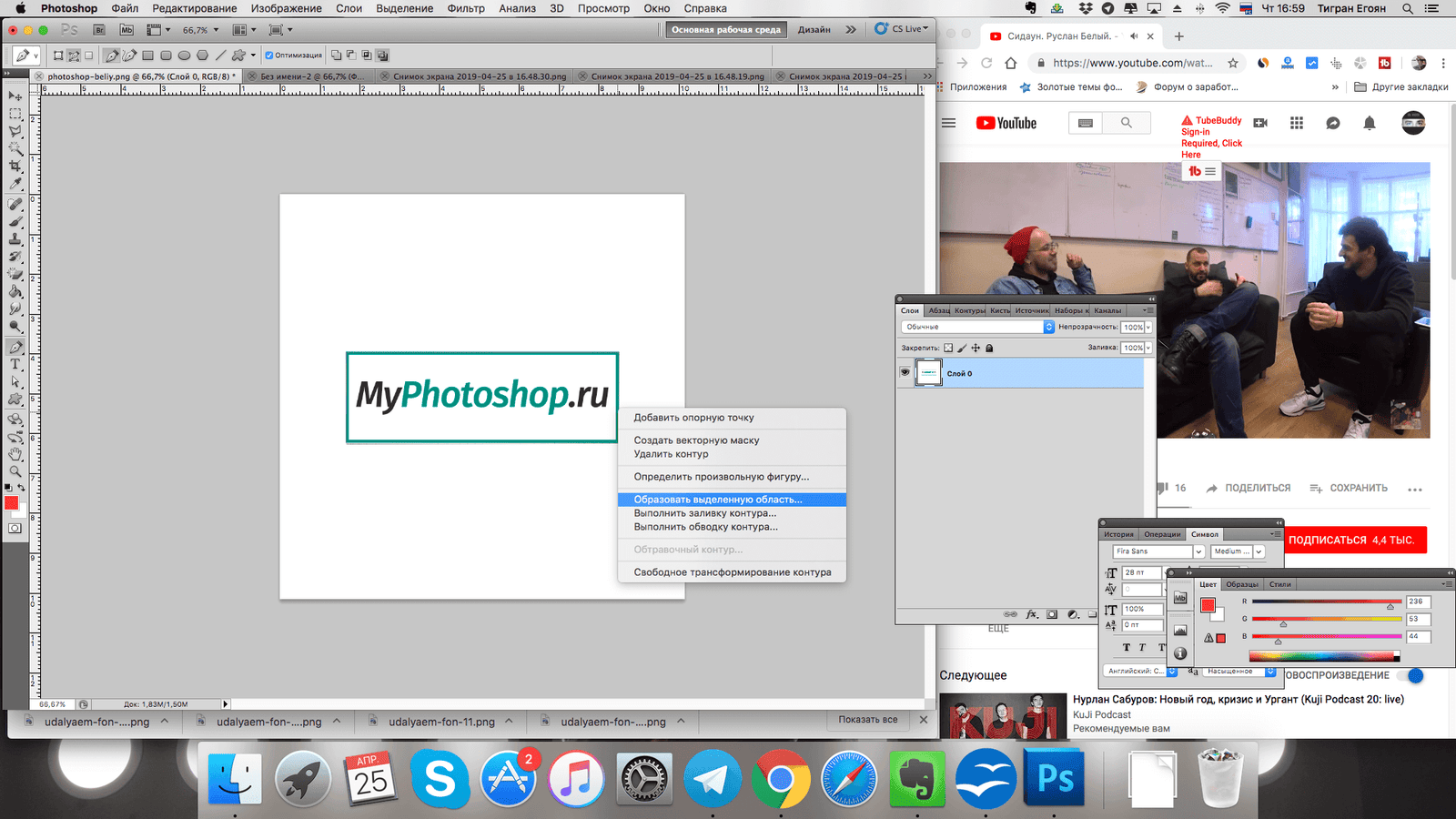This screenshot has height=819, width=1456.
Task: Click the Ellipse shape icon in options bar
Action: click(184, 56)
